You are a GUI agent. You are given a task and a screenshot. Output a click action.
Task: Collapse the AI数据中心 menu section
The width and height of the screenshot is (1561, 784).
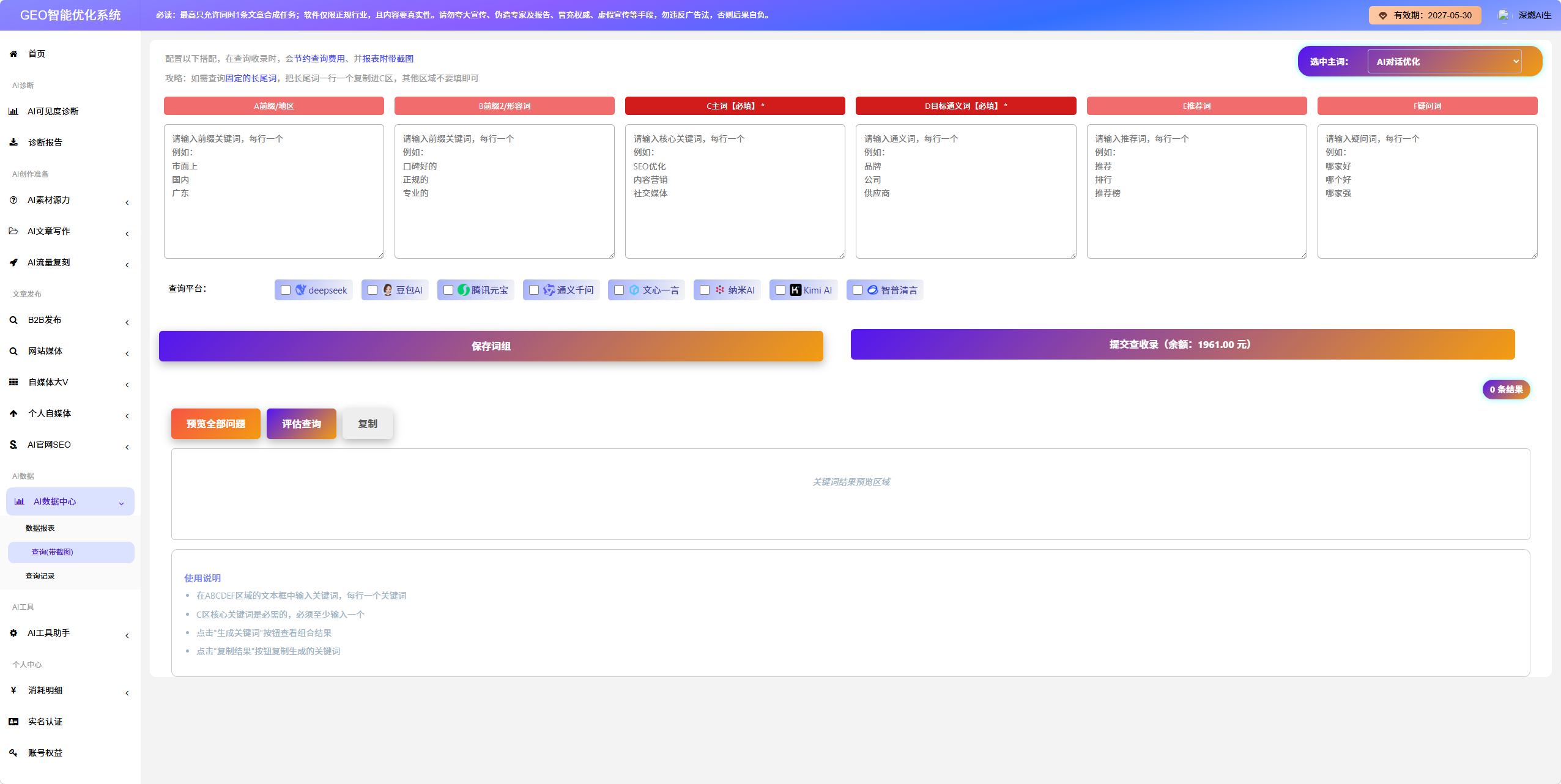point(70,501)
